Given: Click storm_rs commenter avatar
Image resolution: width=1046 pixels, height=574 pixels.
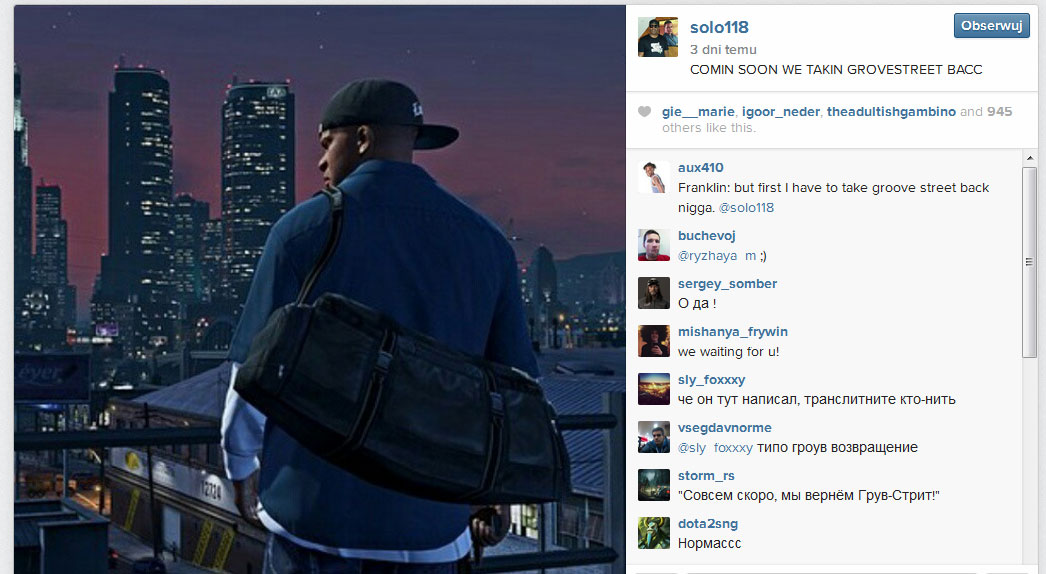Looking at the screenshot, I should click(x=654, y=485).
